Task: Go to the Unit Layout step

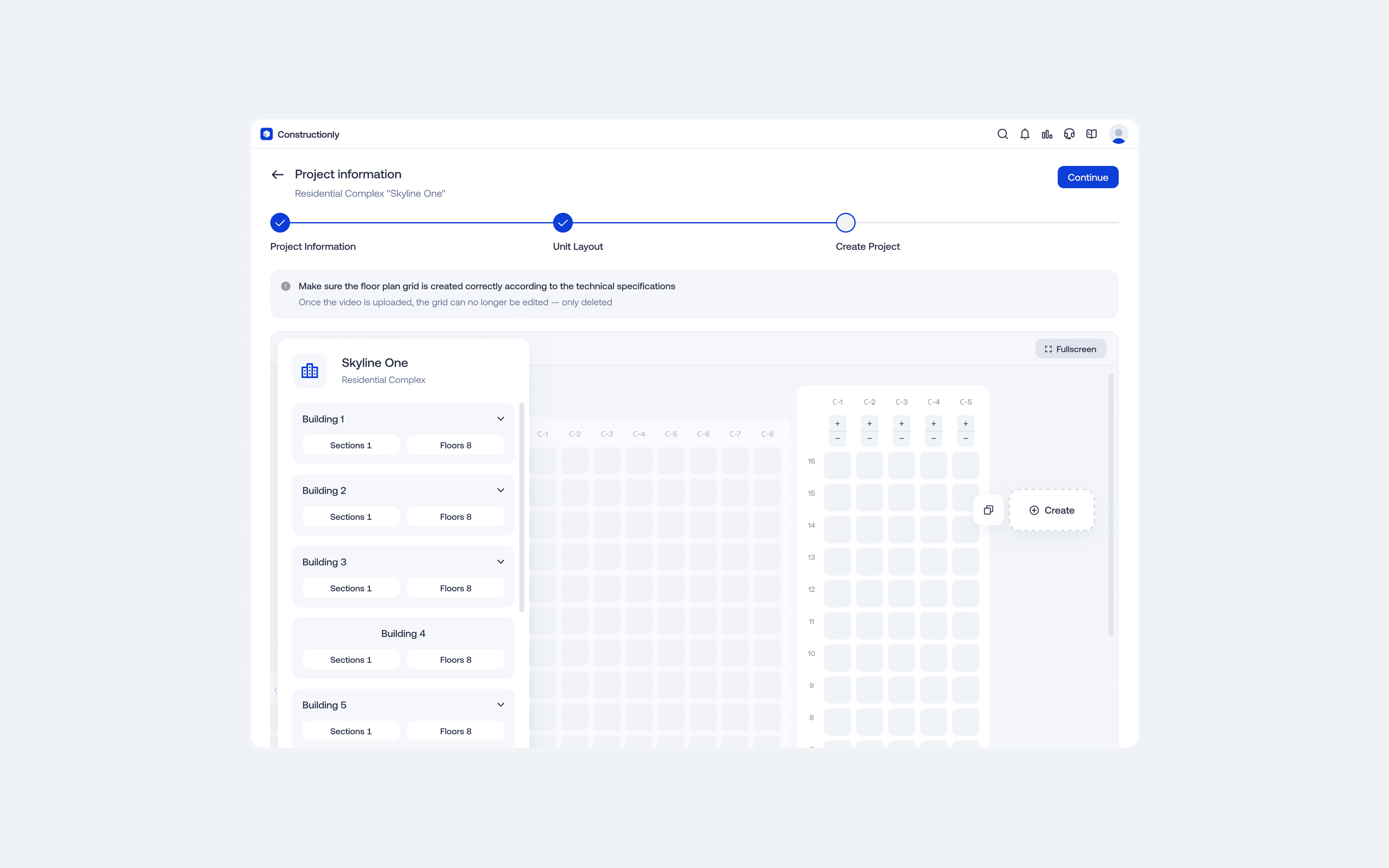Action: pyautogui.click(x=563, y=223)
